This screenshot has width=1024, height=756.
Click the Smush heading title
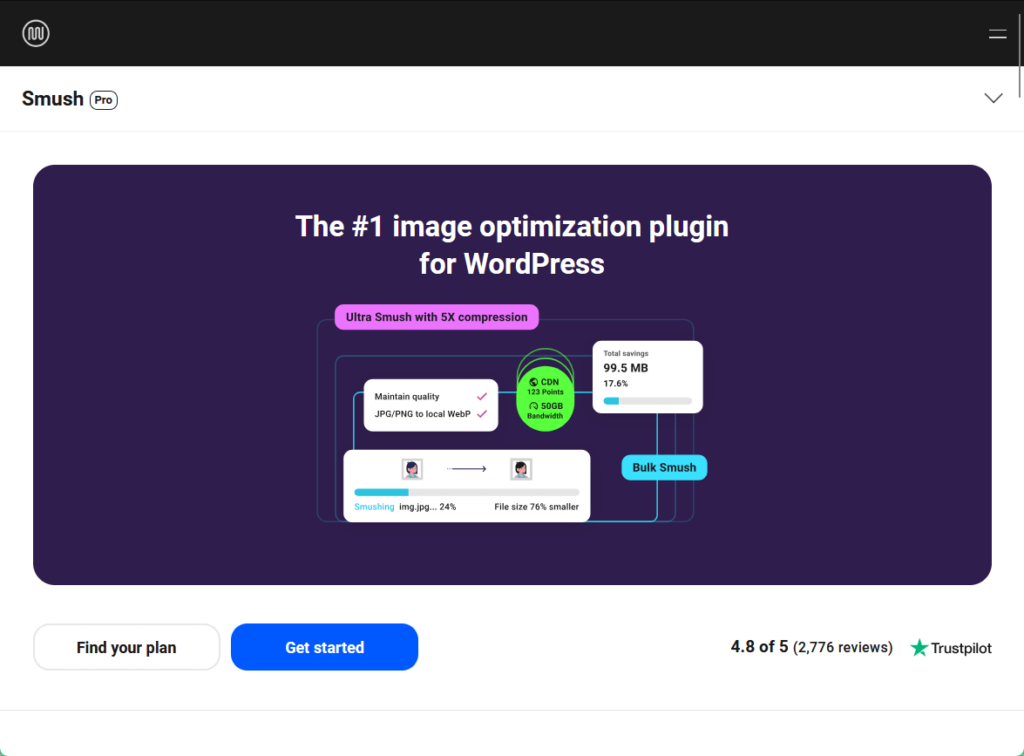tap(53, 99)
